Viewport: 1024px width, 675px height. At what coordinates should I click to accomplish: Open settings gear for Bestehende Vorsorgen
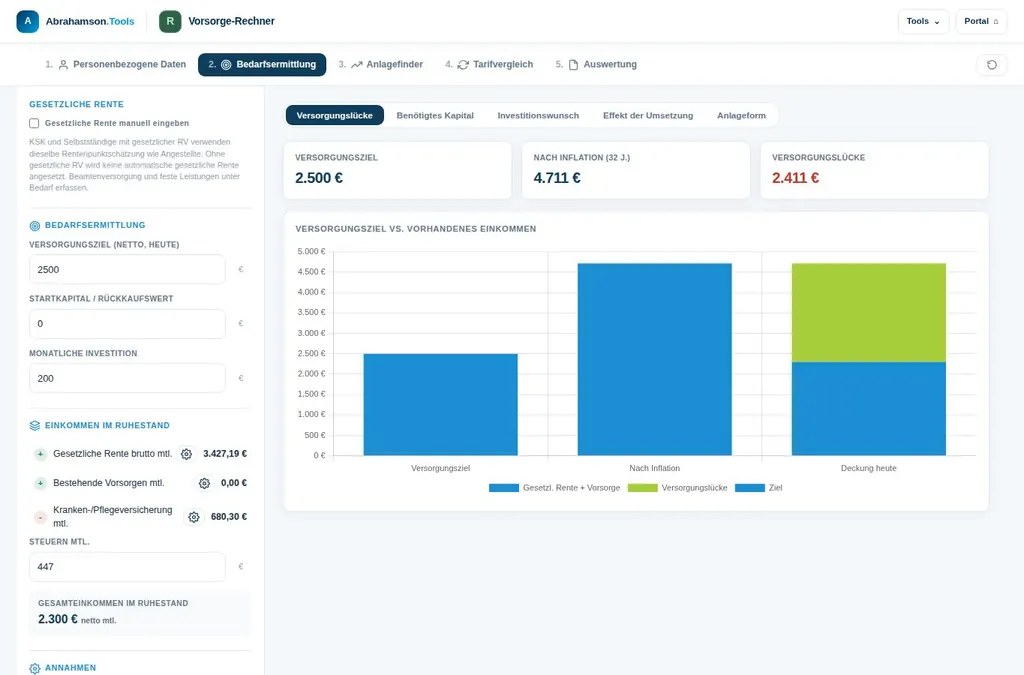click(204, 483)
